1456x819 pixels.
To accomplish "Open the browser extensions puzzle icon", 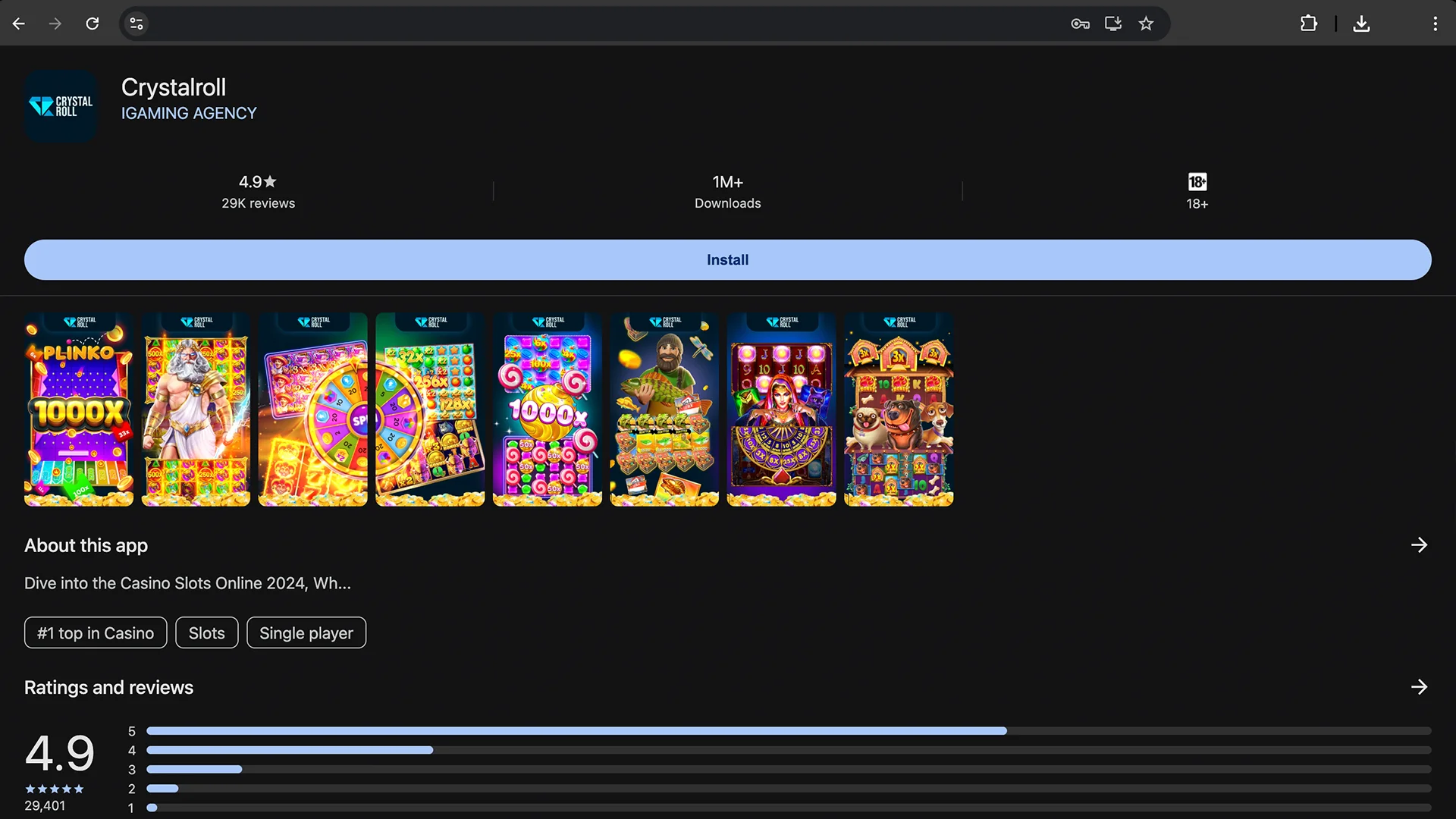I will tap(1309, 24).
